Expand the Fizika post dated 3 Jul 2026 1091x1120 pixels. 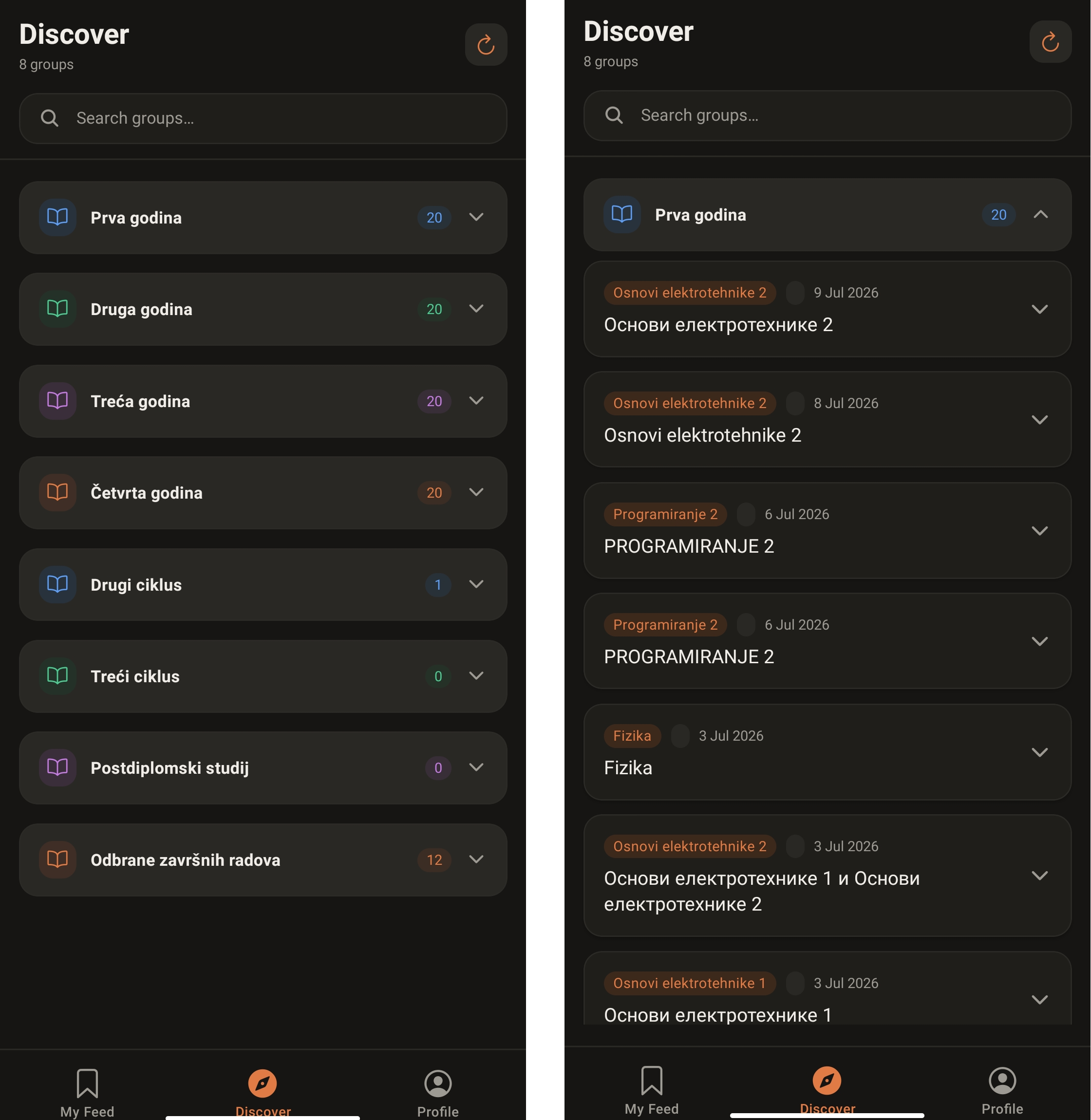click(1039, 752)
